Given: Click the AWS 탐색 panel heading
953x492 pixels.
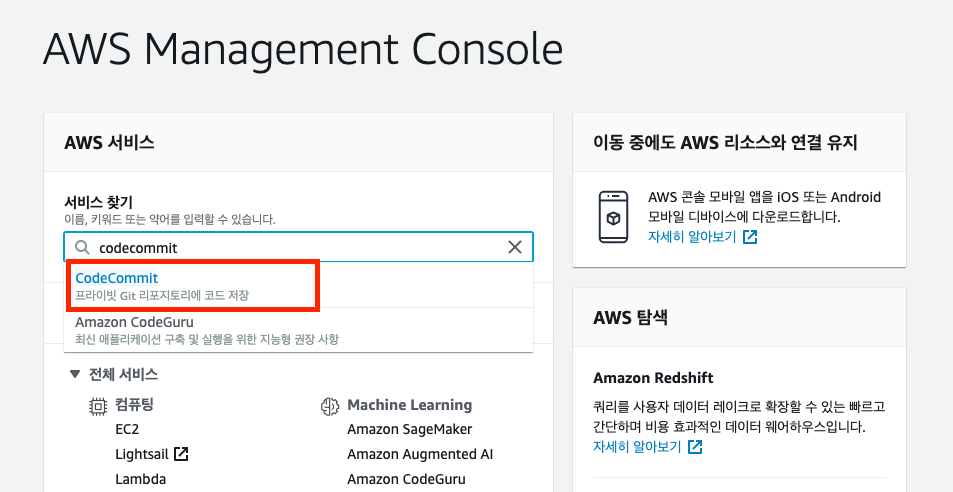Looking at the screenshot, I should (x=630, y=317).
